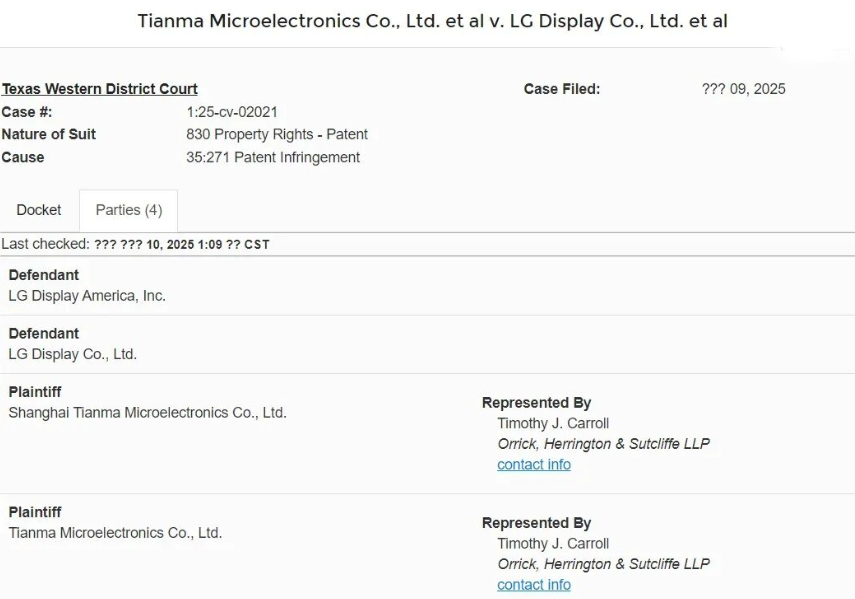
Task: Click the Nature of Suit label
Action: click(x=49, y=134)
